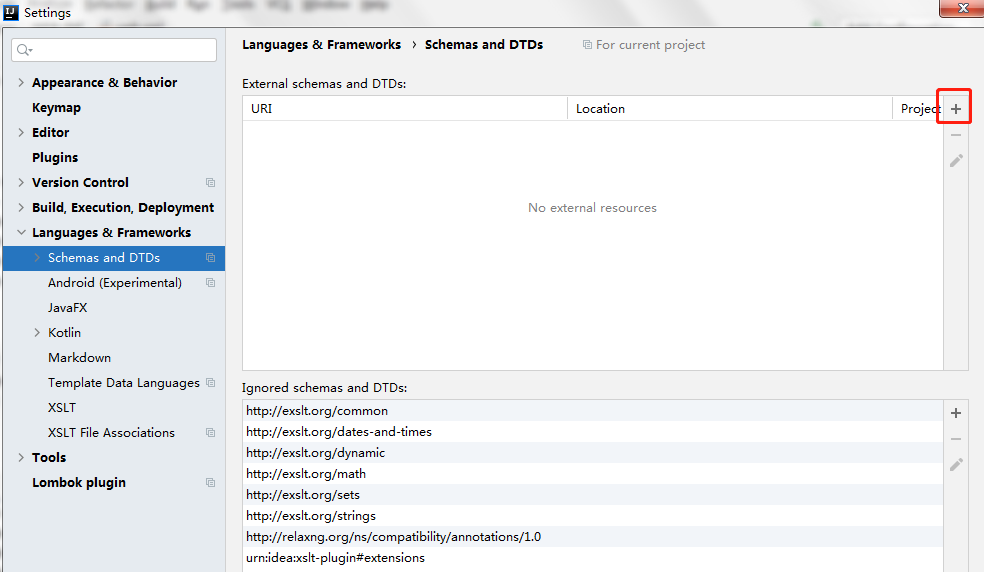Open Template Data Languages settings

[x=124, y=383]
